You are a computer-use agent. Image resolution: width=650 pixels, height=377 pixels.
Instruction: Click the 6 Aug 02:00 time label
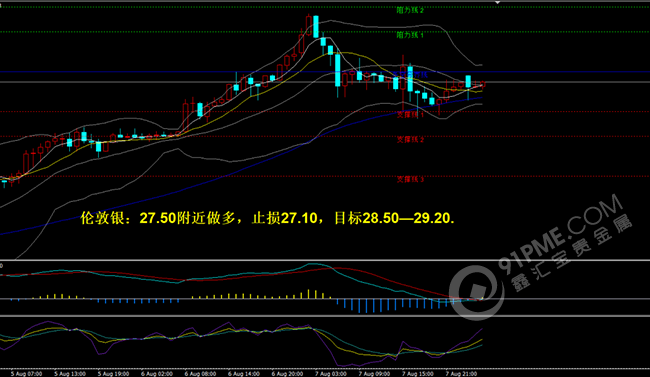157,374
